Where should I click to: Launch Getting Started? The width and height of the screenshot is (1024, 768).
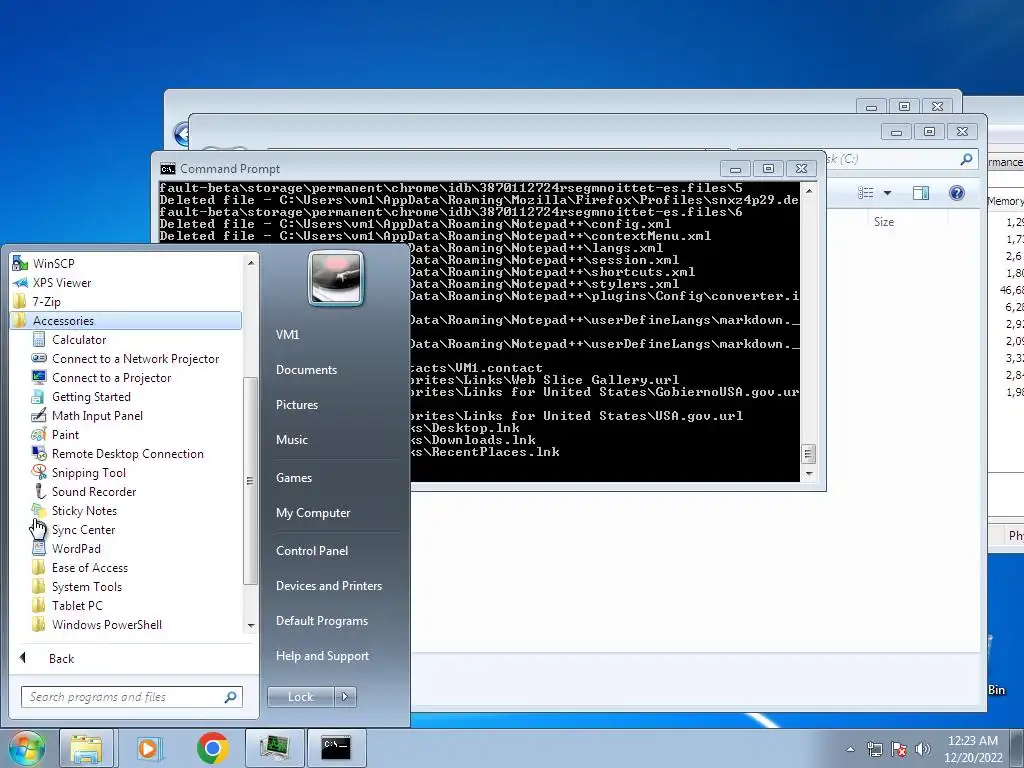pos(91,396)
